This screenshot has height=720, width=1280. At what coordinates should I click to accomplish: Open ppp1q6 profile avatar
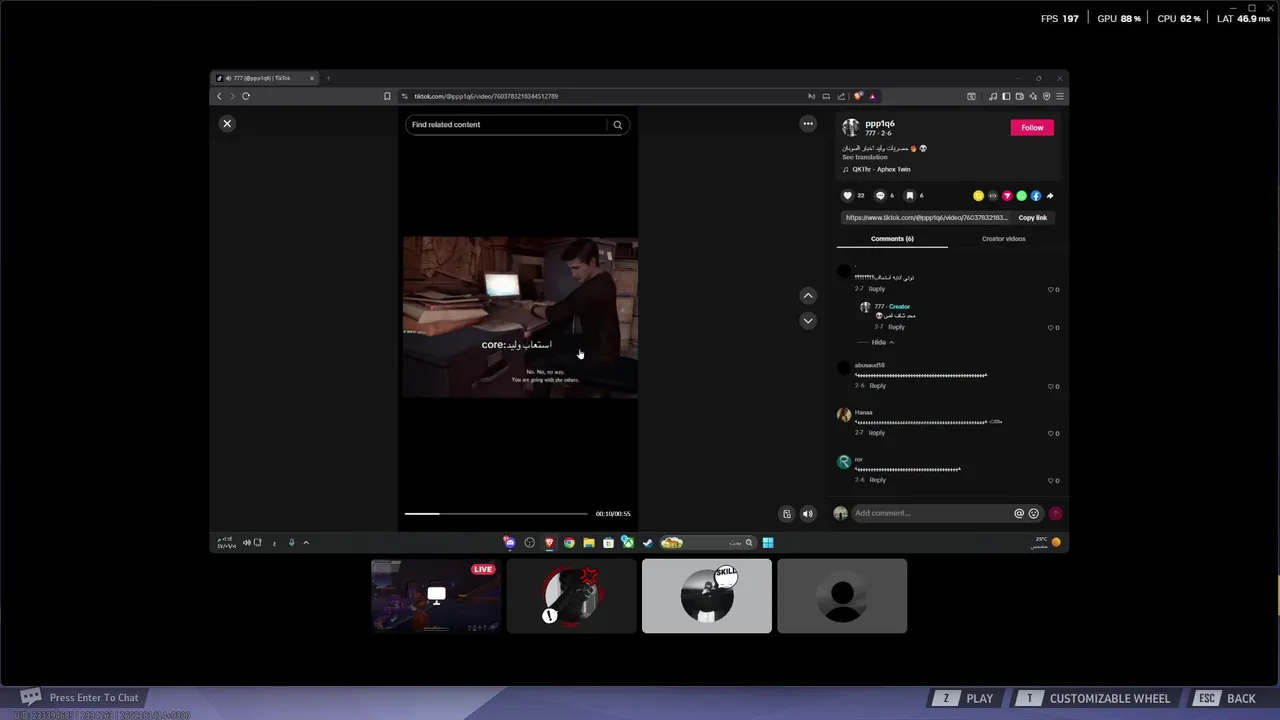[851, 127]
